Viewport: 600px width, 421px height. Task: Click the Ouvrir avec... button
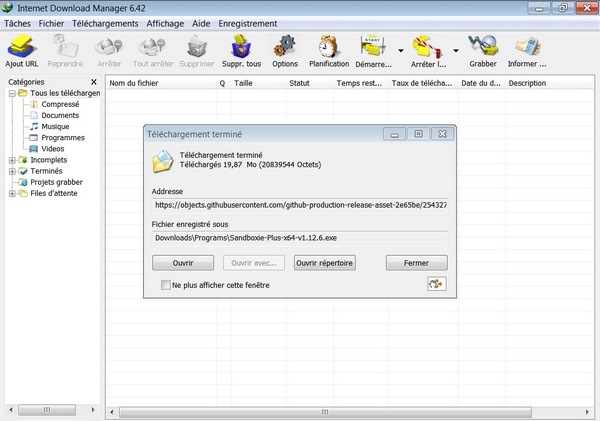click(x=254, y=263)
